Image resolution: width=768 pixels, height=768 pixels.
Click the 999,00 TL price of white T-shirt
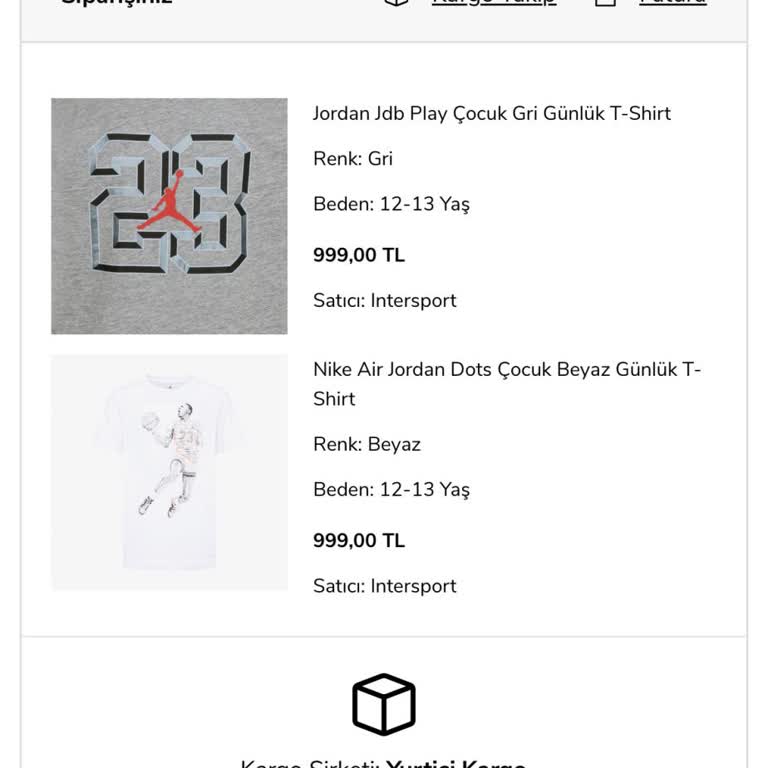[359, 541]
